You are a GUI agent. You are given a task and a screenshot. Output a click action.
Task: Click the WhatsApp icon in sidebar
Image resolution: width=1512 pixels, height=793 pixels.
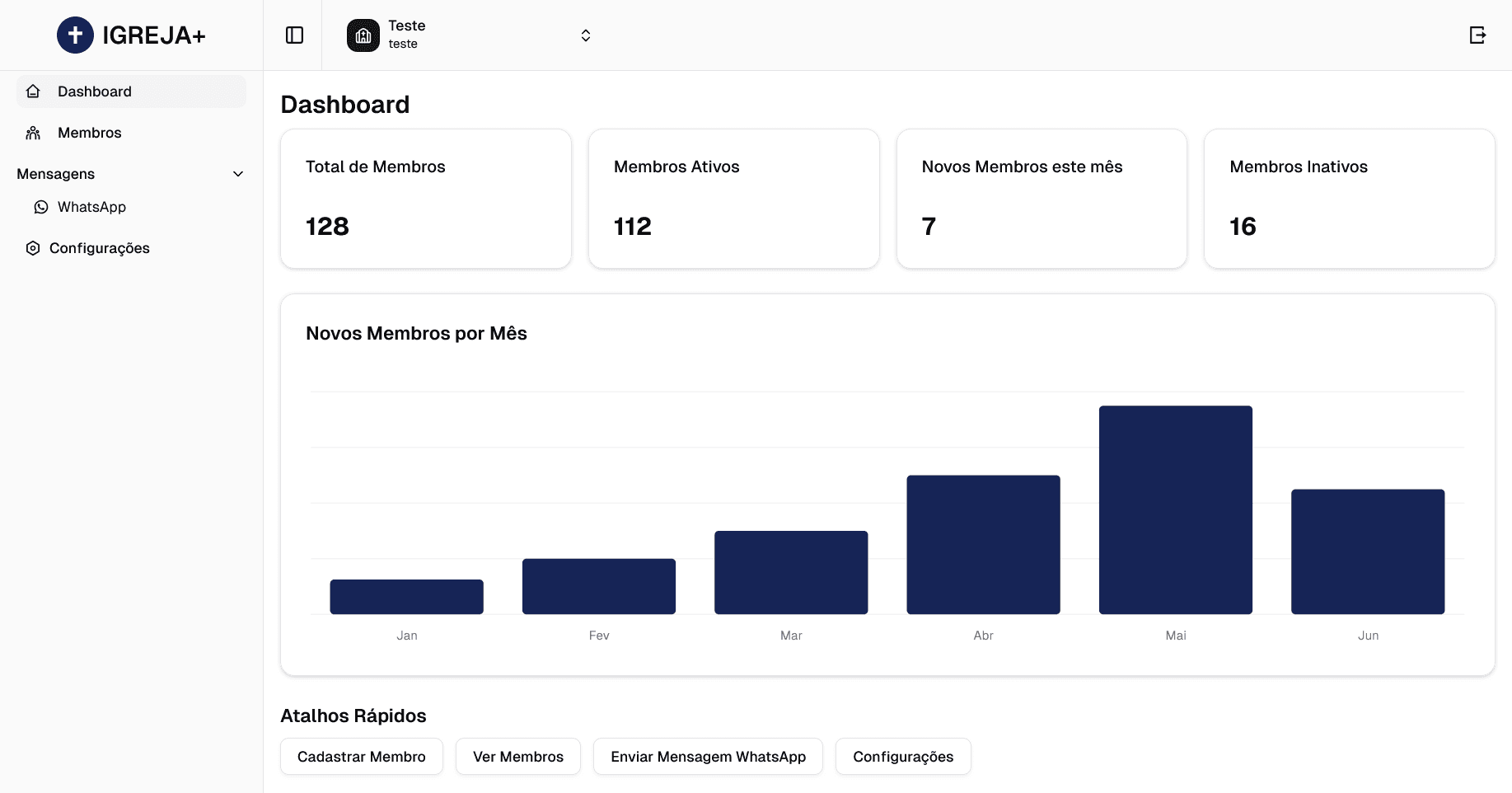click(x=41, y=207)
